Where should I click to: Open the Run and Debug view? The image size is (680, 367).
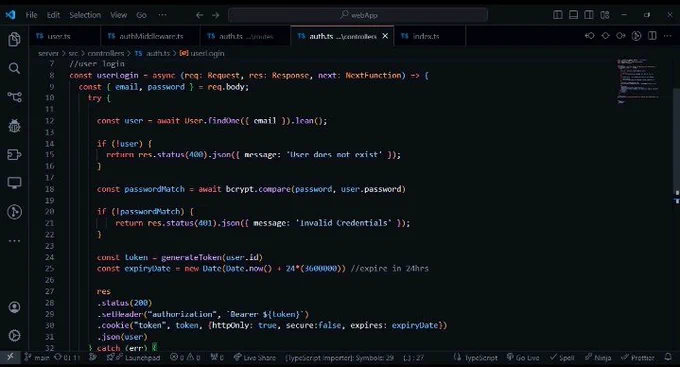(x=14, y=126)
